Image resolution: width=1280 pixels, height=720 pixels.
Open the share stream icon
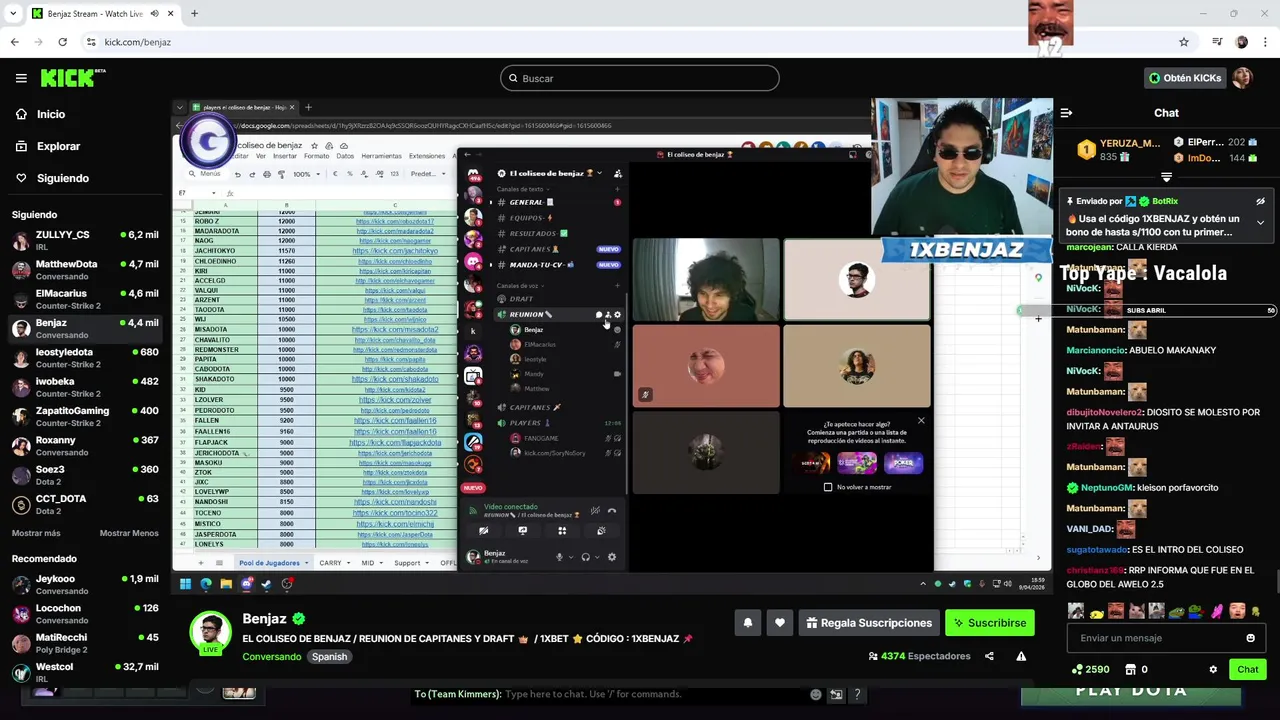(989, 656)
